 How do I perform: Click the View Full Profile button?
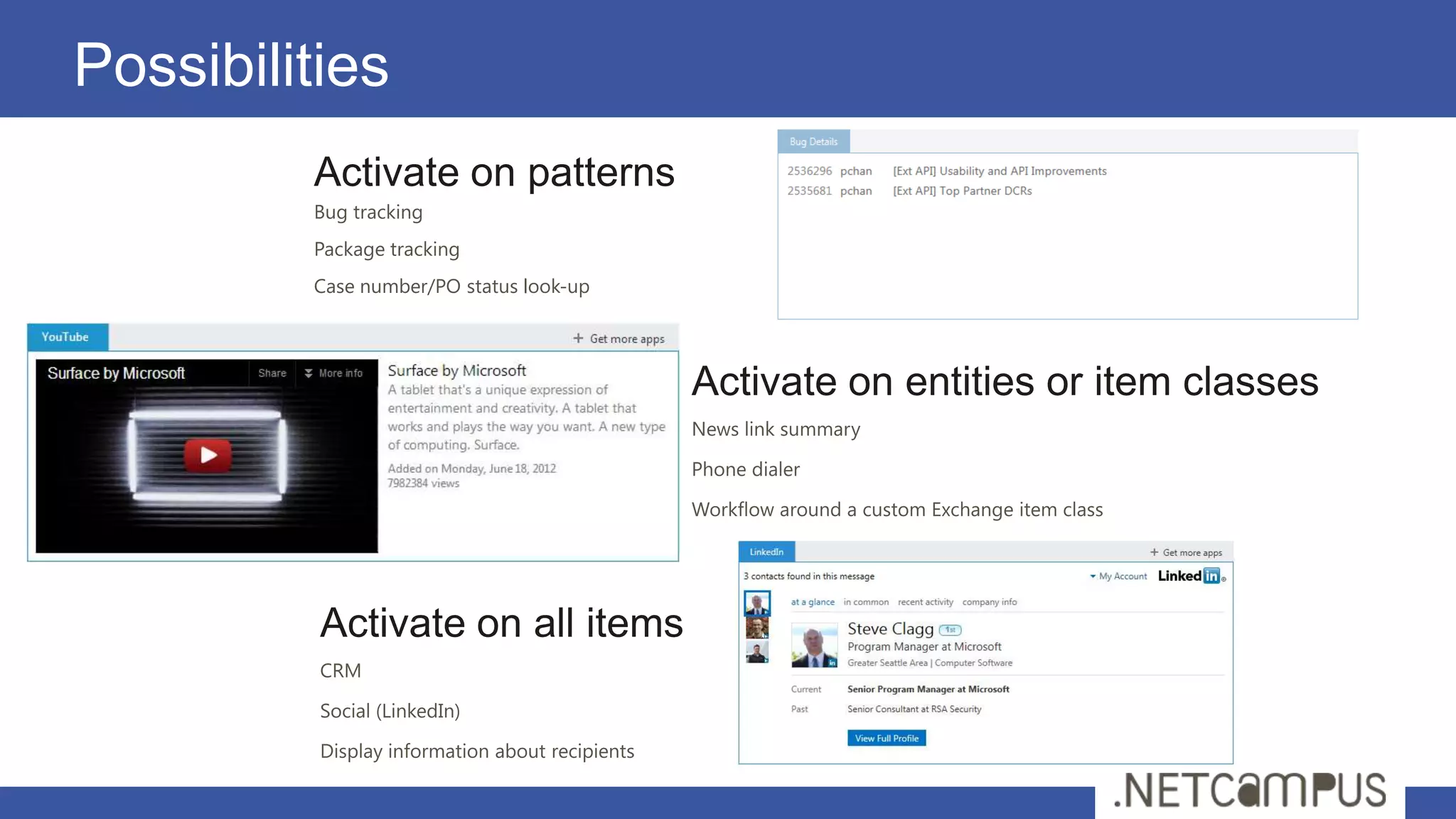tap(887, 738)
